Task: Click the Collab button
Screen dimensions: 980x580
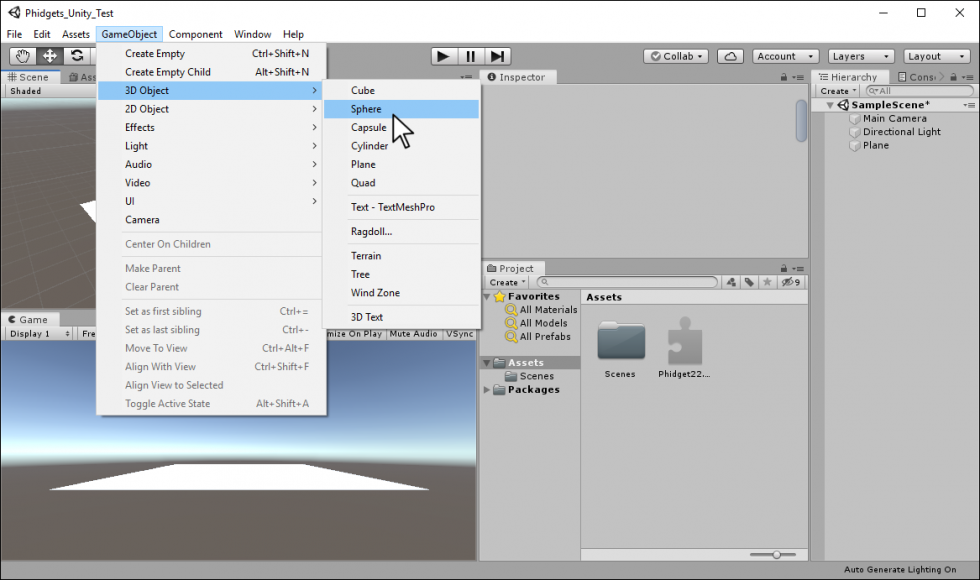Action: (676, 56)
